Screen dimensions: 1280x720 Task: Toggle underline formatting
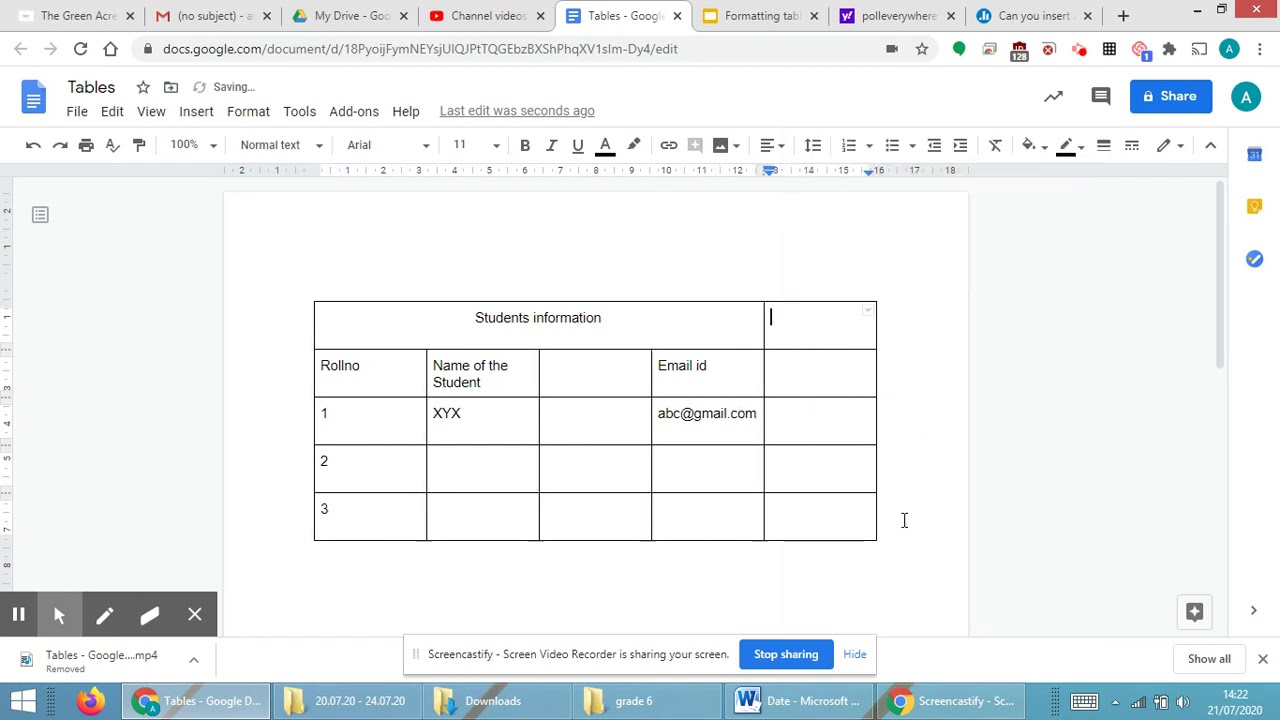click(x=578, y=146)
